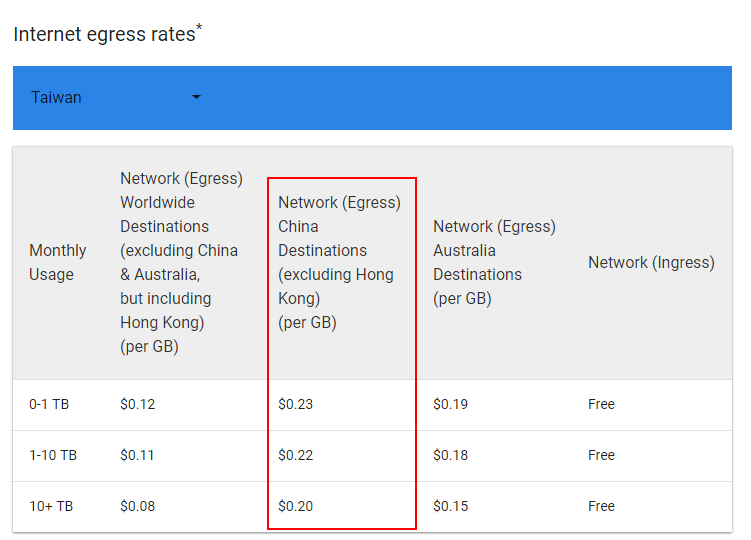Click the $0.12 worldwide rate cell
This screenshot has height=540, width=751.
(137, 404)
